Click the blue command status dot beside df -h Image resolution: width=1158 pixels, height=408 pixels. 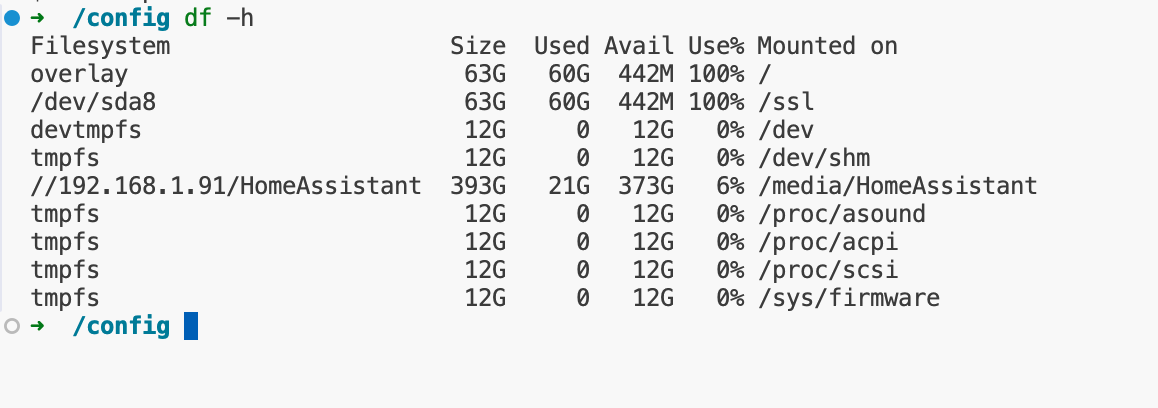[x=12, y=18]
